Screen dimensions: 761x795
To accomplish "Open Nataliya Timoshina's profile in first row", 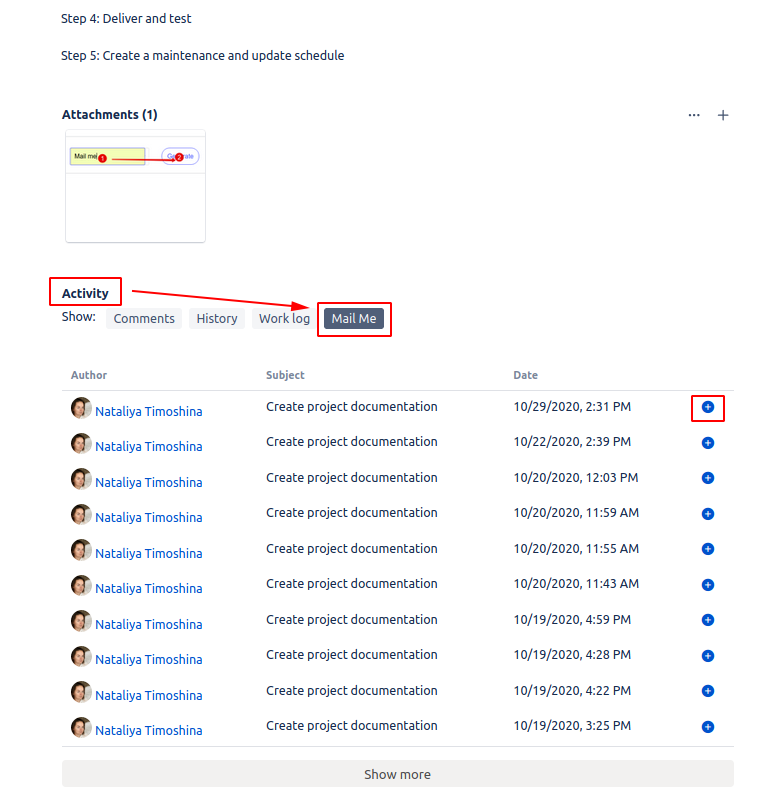I will [148, 411].
